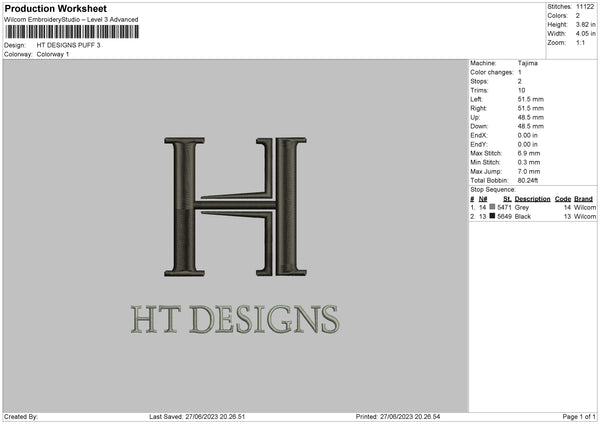Click the 'Right:' label
The height and width of the screenshot is (424, 600).
coord(478,108)
